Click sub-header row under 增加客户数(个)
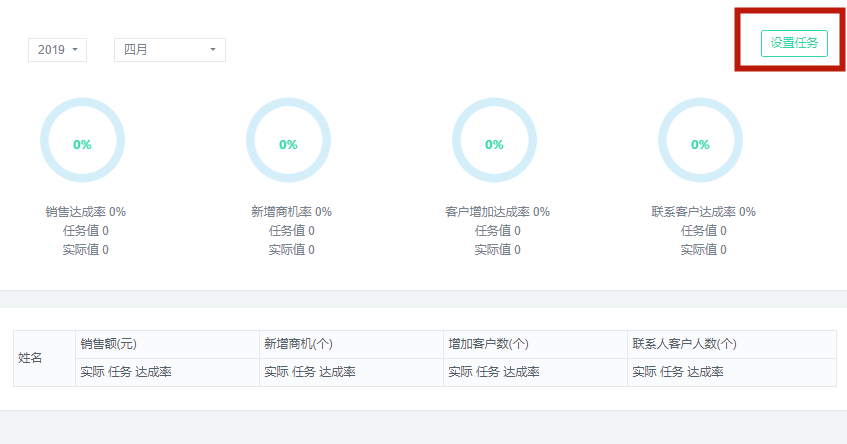 click(494, 372)
